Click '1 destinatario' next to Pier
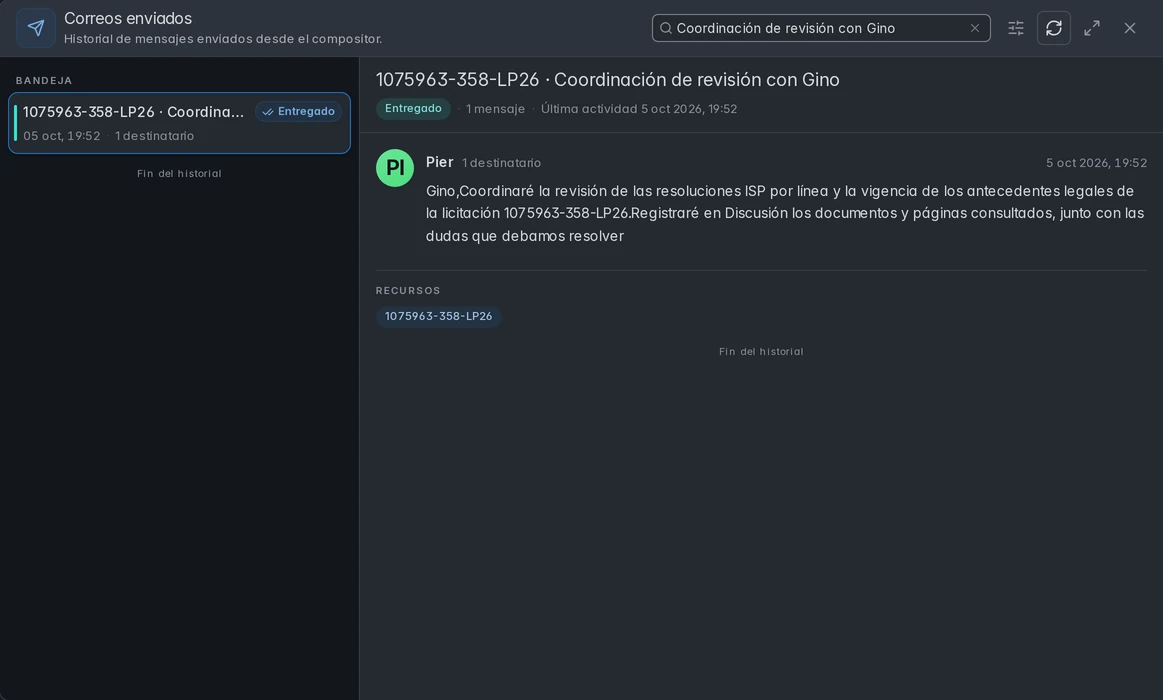1163x700 pixels. click(x=501, y=162)
